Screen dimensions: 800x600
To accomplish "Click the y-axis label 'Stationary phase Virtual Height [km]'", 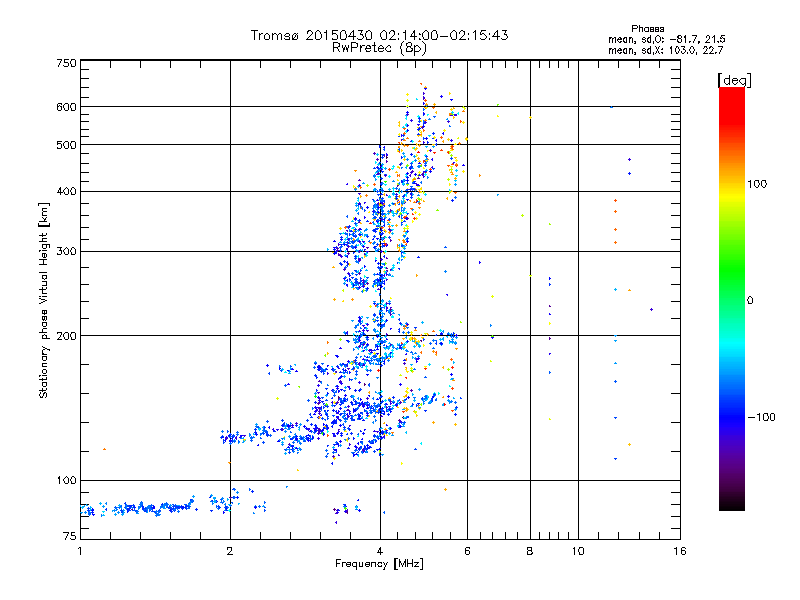I will click(x=44, y=300).
